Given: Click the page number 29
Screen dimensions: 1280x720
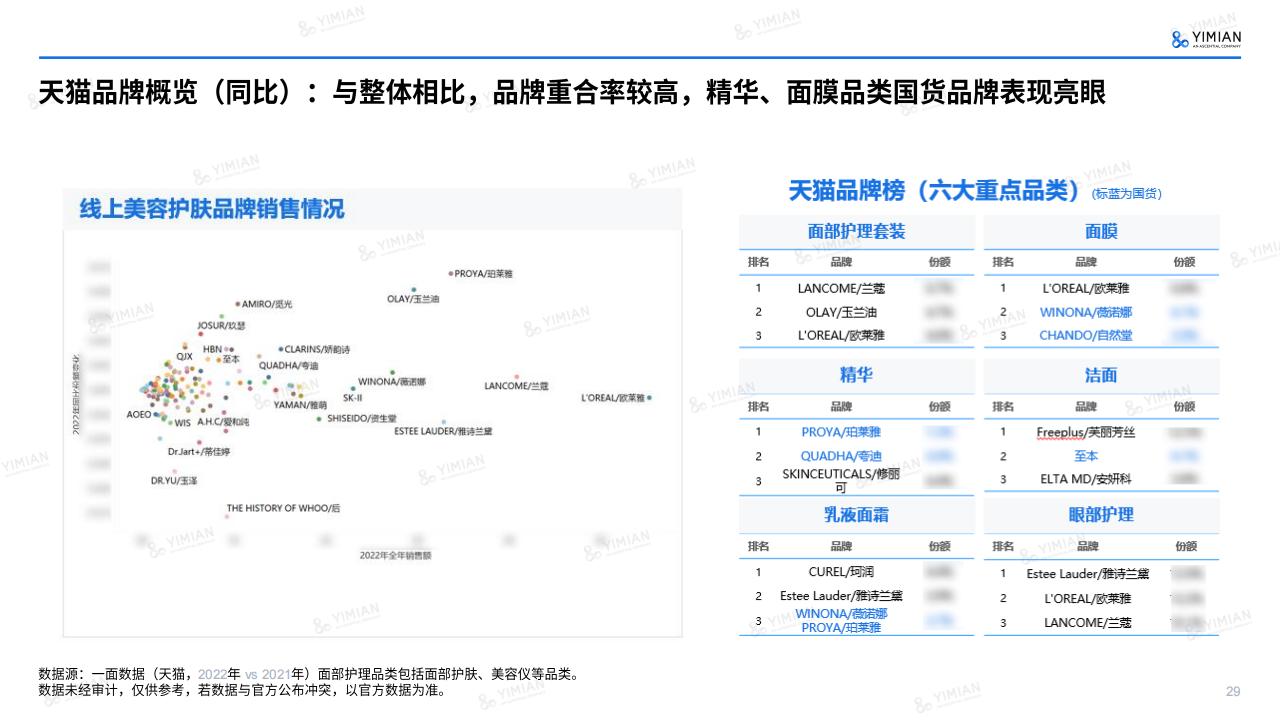Looking at the screenshot, I should (1233, 692).
